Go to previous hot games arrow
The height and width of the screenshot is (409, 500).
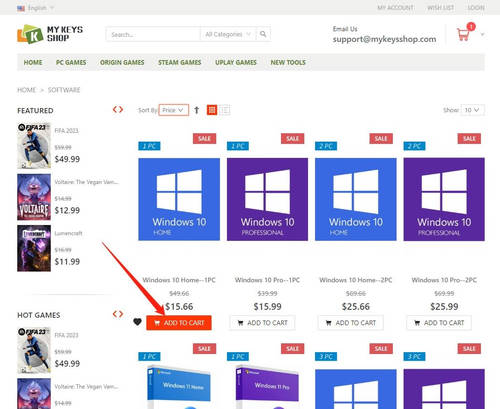(x=115, y=314)
